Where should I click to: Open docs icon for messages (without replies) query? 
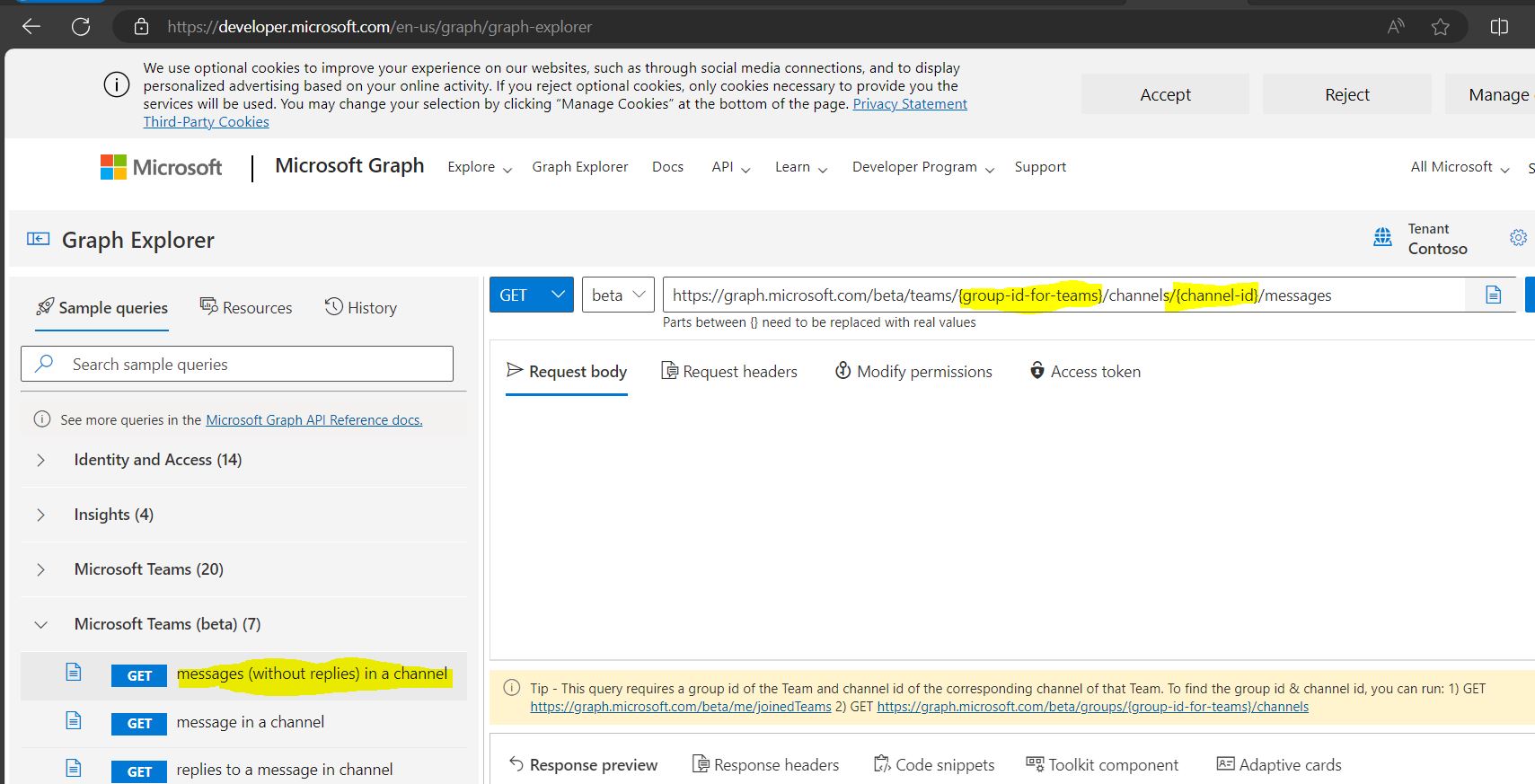coord(74,673)
